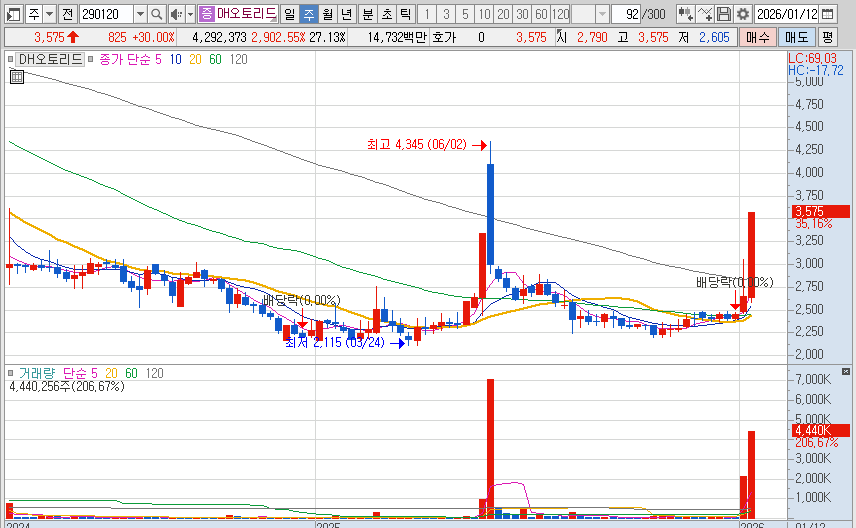Select the 30 interval button
This screenshot has width=856, height=528.
(522, 14)
